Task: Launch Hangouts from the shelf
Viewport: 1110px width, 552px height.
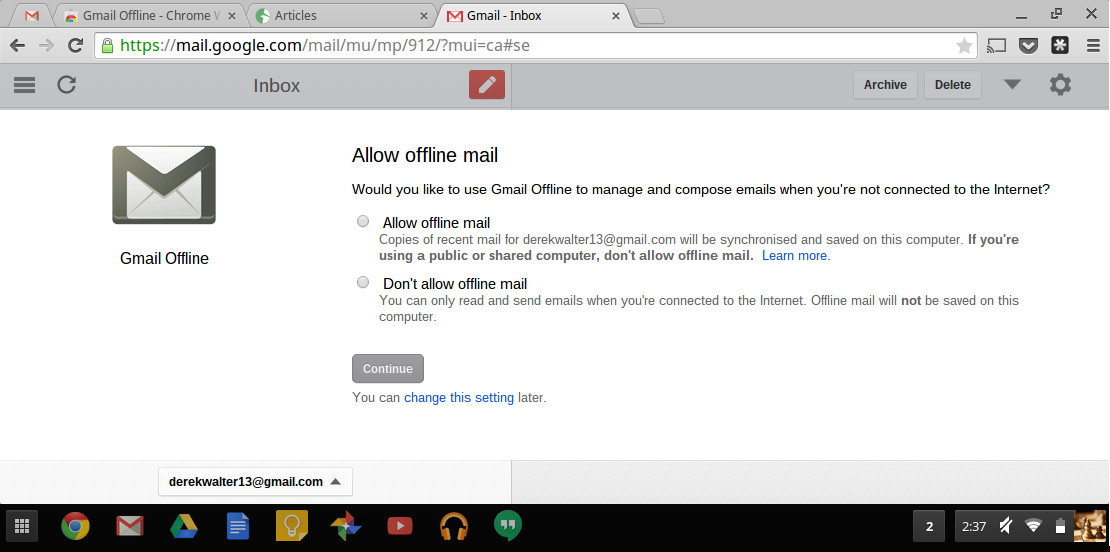Action: point(508,525)
